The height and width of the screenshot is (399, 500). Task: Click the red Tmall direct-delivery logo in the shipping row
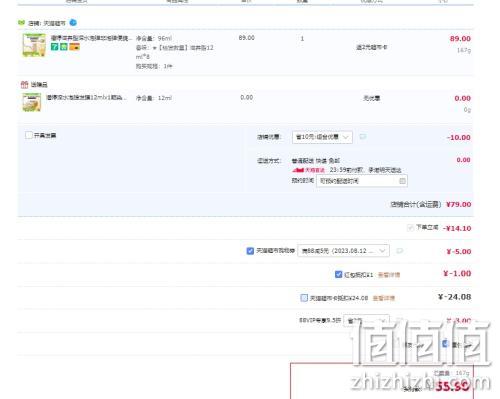[x=308, y=170]
